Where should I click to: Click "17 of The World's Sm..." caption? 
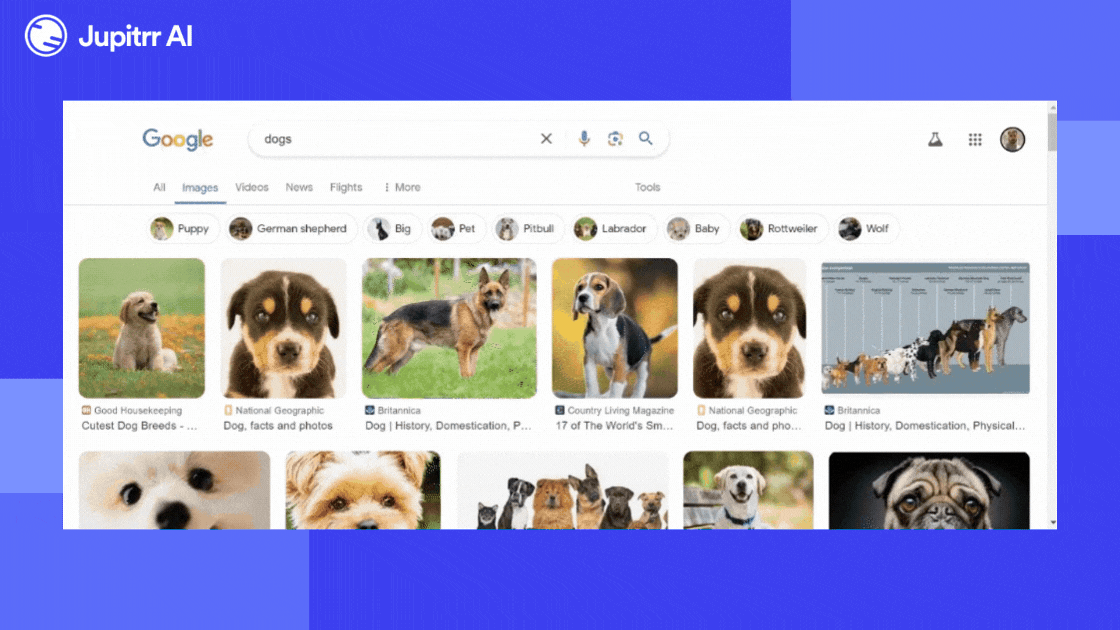(614, 426)
